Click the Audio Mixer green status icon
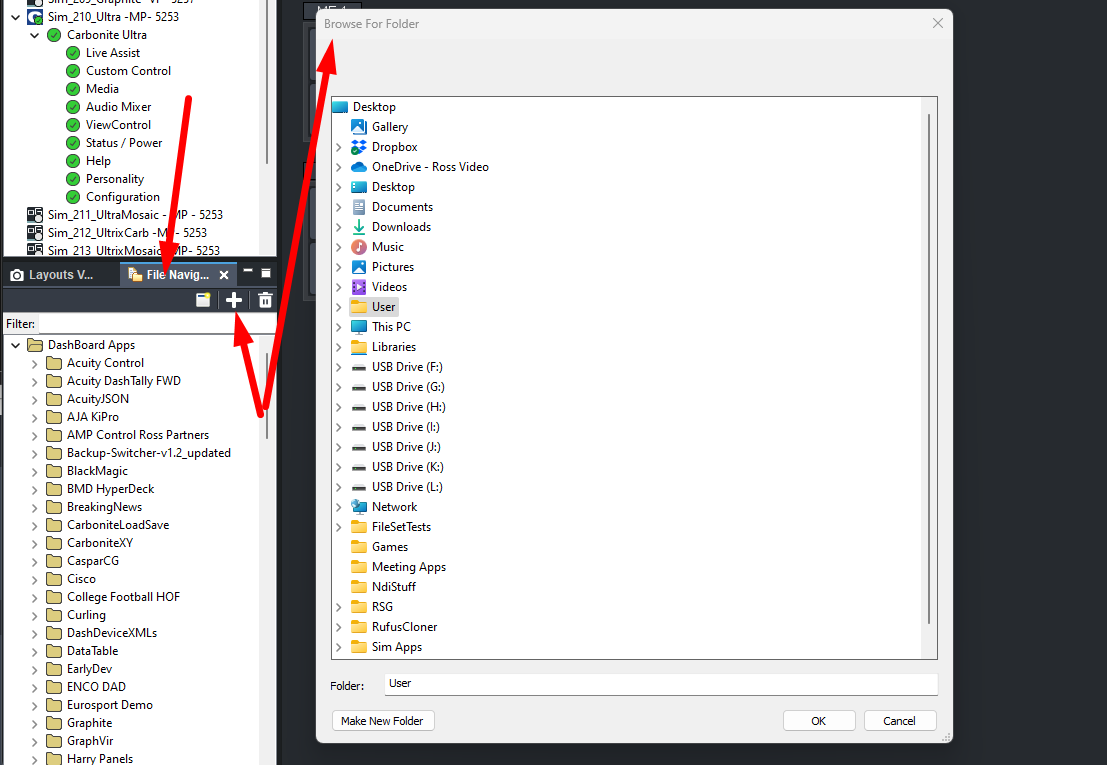The height and width of the screenshot is (765, 1107). pyautogui.click(x=73, y=107)
